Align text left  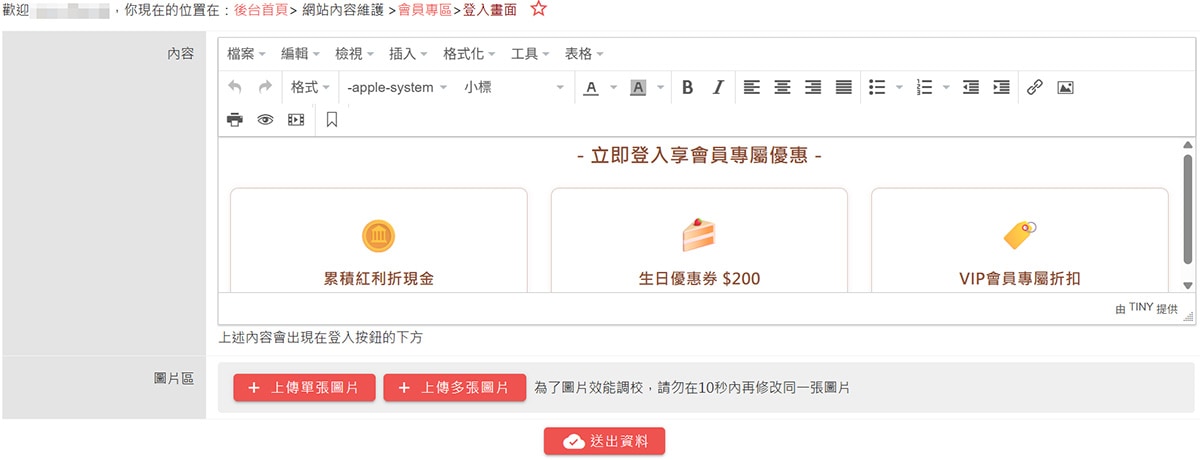(752, 88)
